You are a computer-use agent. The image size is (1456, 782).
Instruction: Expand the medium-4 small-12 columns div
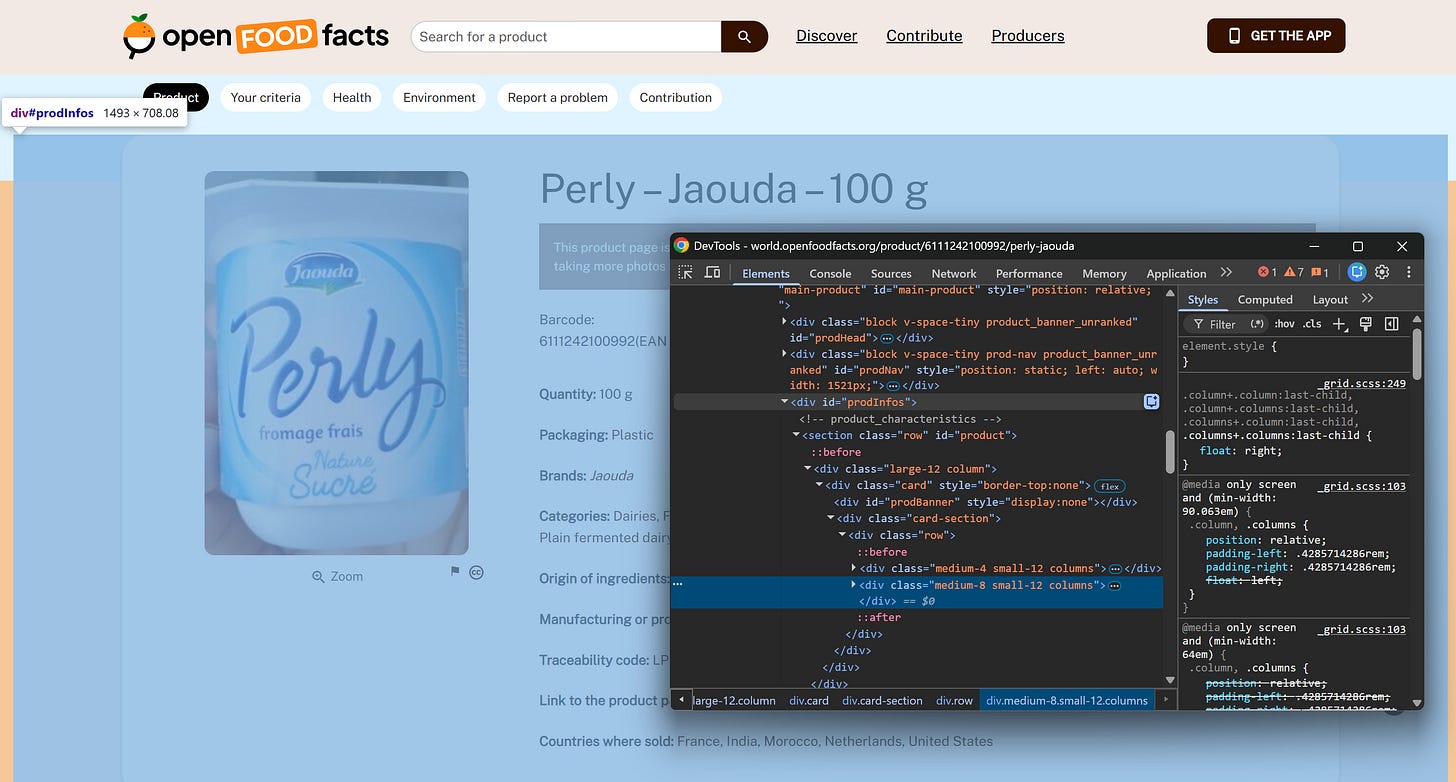[x=853, y=568]
